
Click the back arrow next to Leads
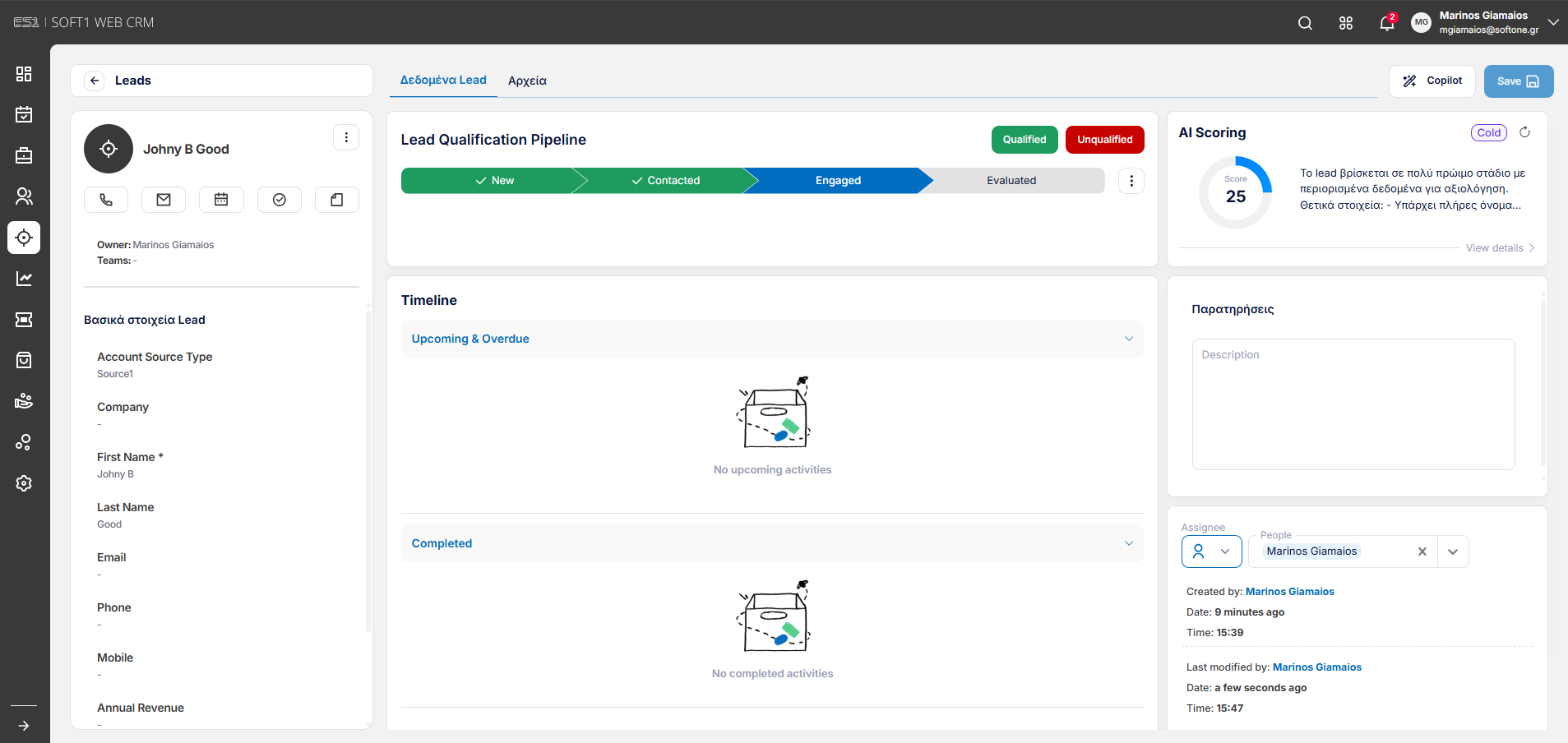(x=95, y=81)
